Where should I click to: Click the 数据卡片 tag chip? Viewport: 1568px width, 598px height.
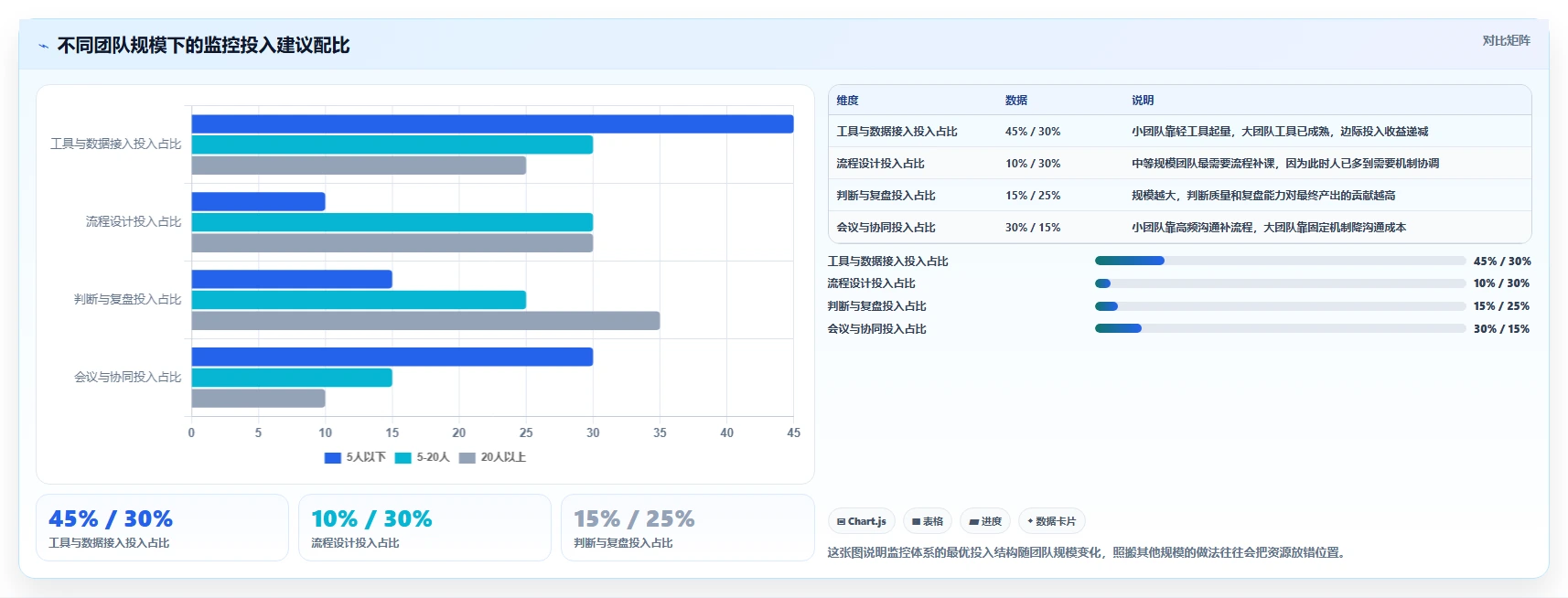point(1052,521)
